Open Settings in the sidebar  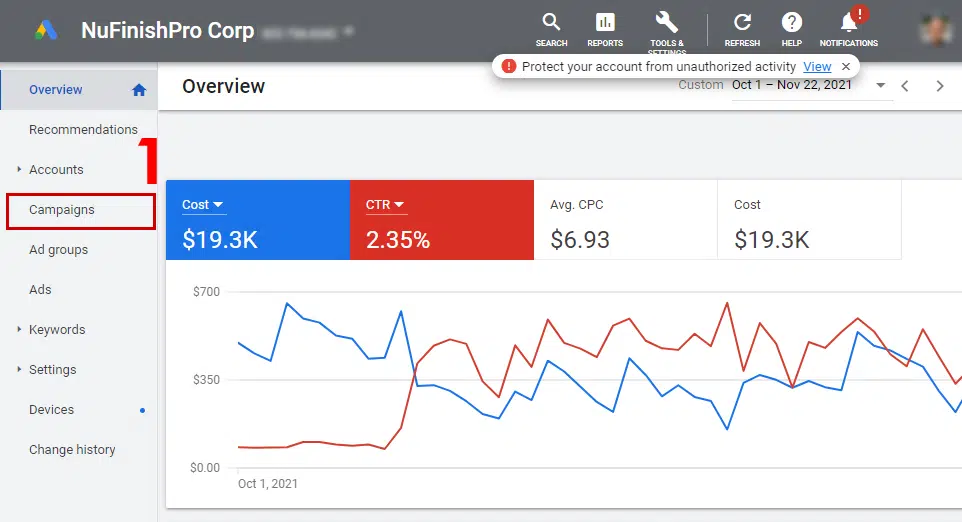click(x=53, y=369)
